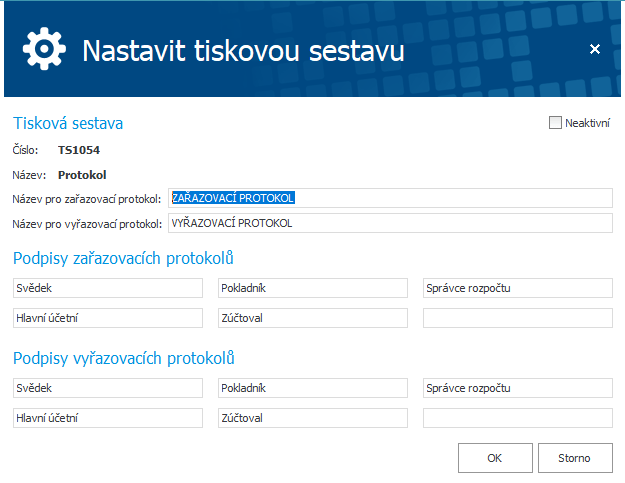Viewport: 625px width, 483px height.
Task: Click Pokladník field under zařazovacích protokolů
Action: 313,288
